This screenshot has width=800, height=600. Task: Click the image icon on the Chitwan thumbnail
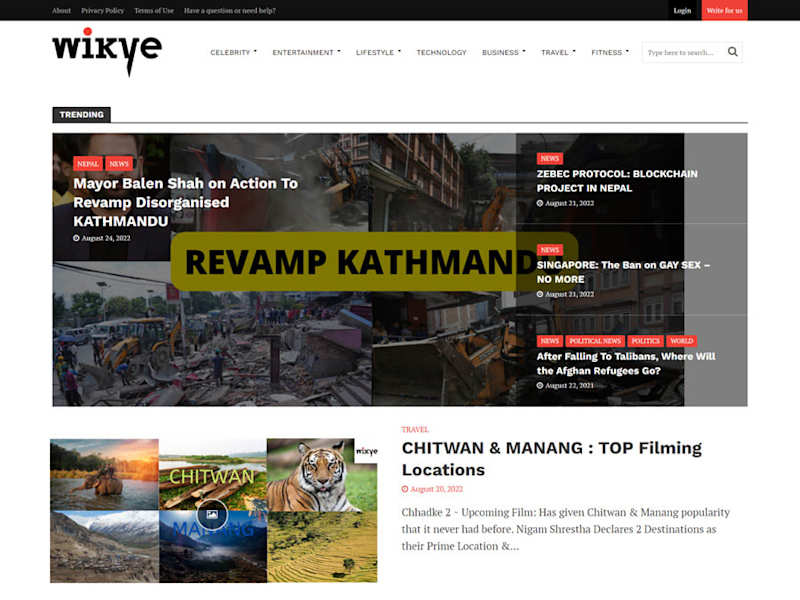pos(212,514)
